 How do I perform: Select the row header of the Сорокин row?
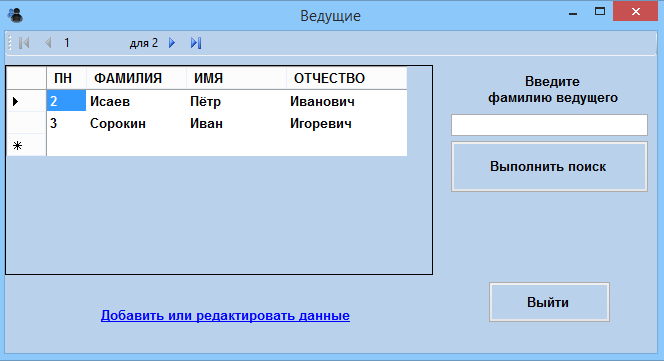point(26,123)
